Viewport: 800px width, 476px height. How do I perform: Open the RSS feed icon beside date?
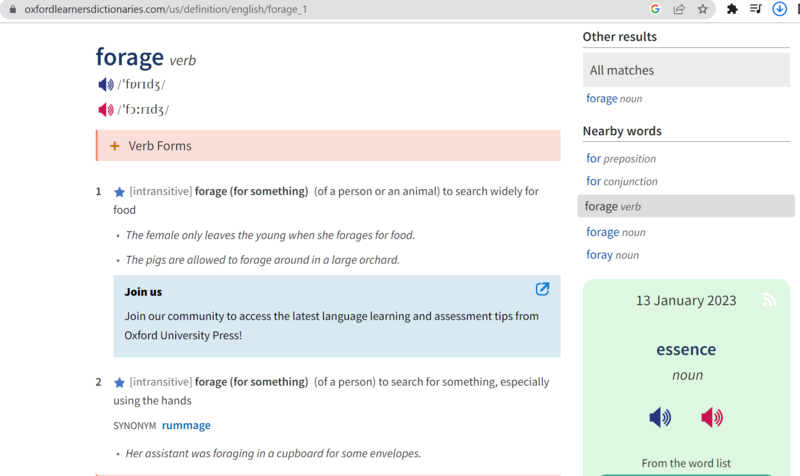[769, 300]
